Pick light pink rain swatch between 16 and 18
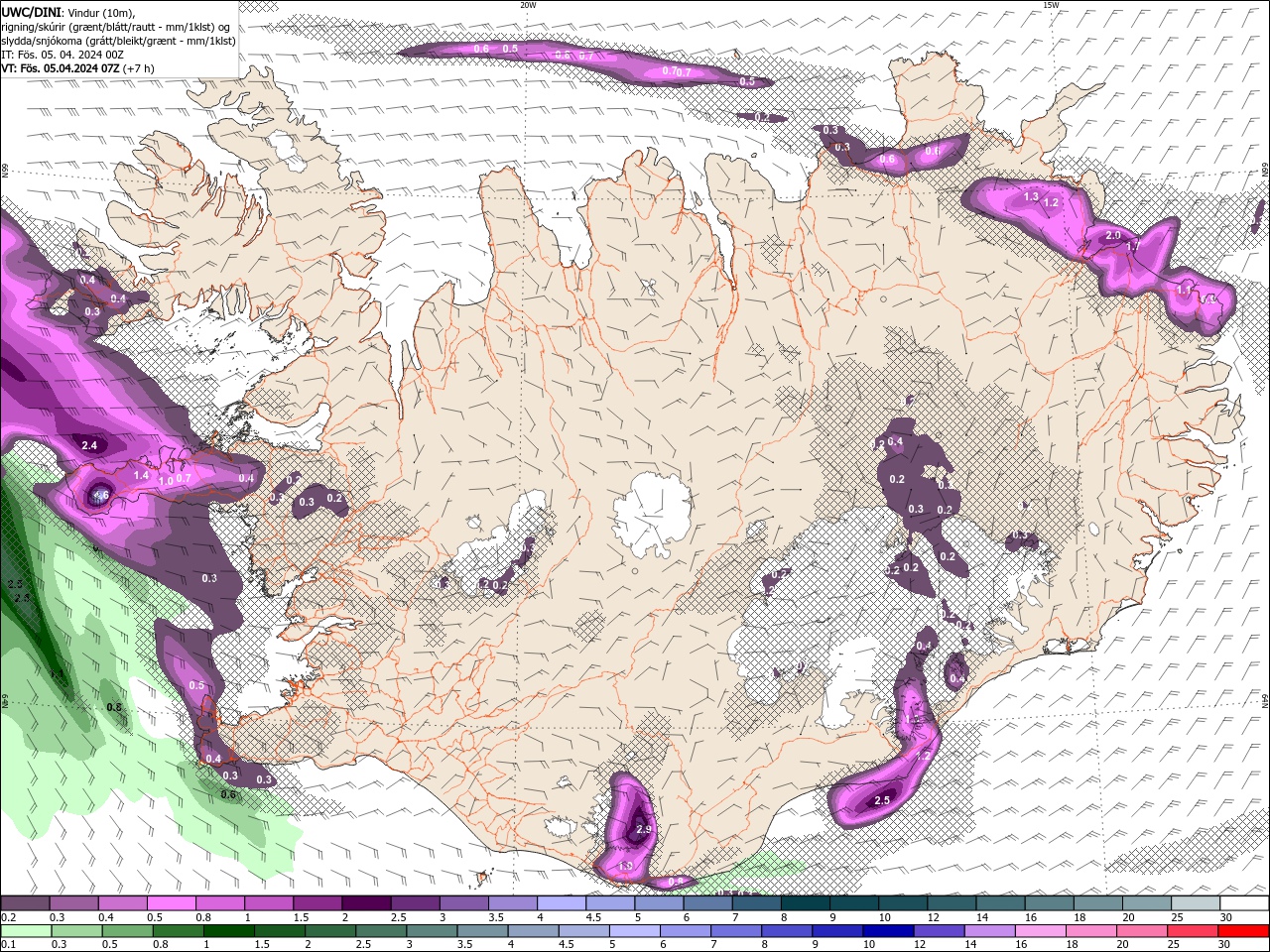This screenshot has height=952, width=1270. pyautogui.click(x=1041, y=930)
